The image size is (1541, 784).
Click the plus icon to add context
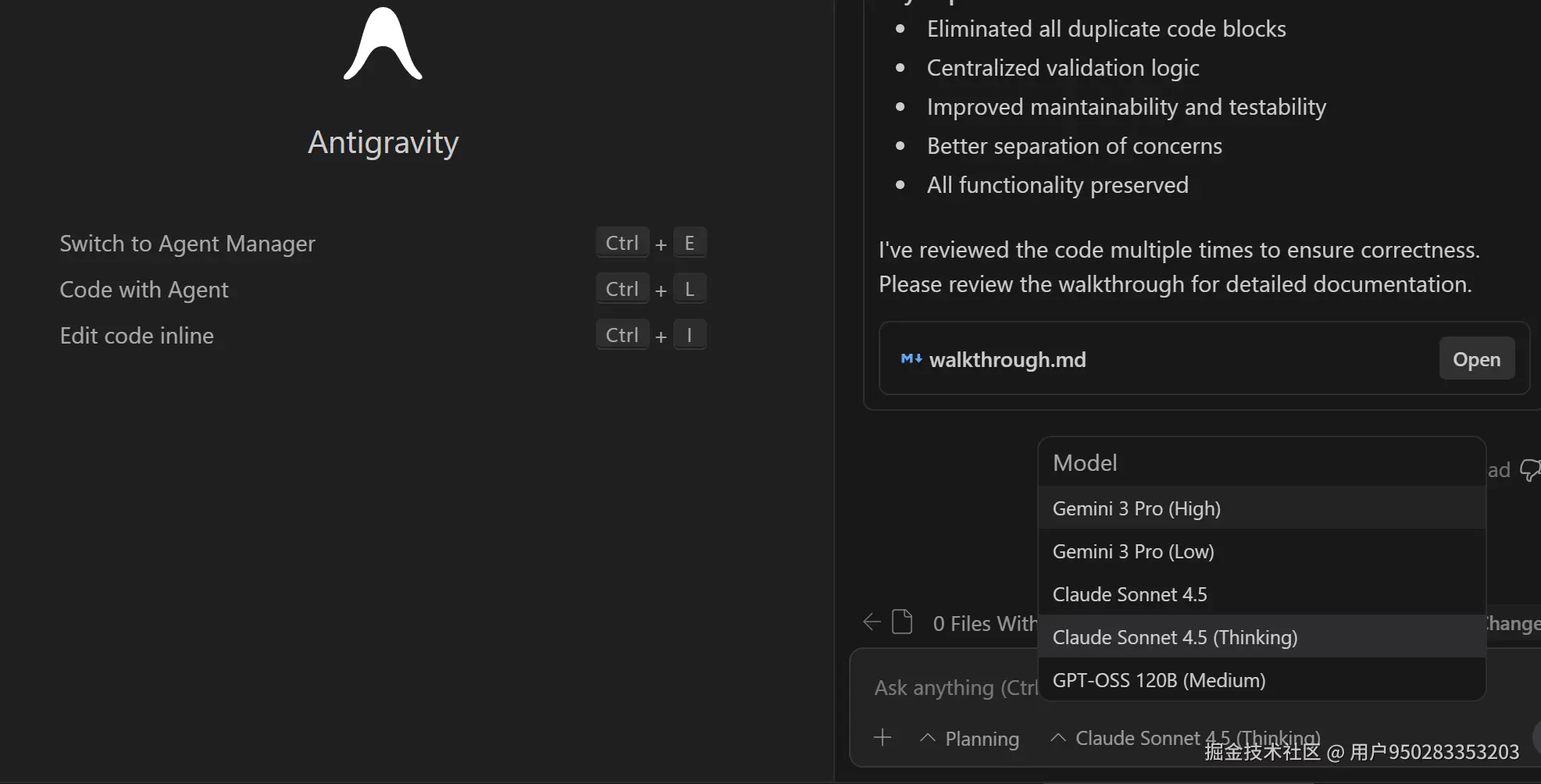[x=883, y=738]
